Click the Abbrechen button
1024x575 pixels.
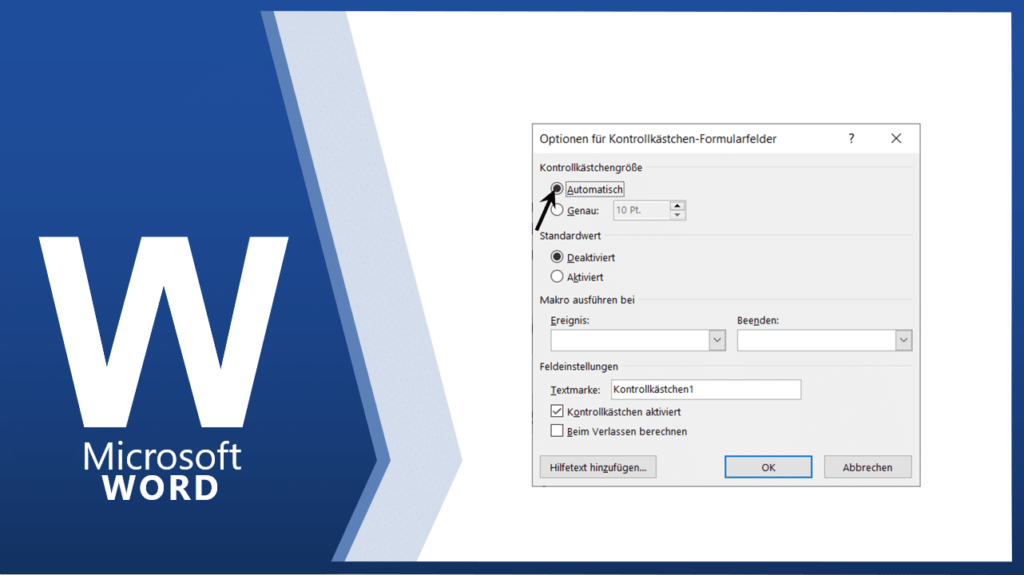click(867, 467)
